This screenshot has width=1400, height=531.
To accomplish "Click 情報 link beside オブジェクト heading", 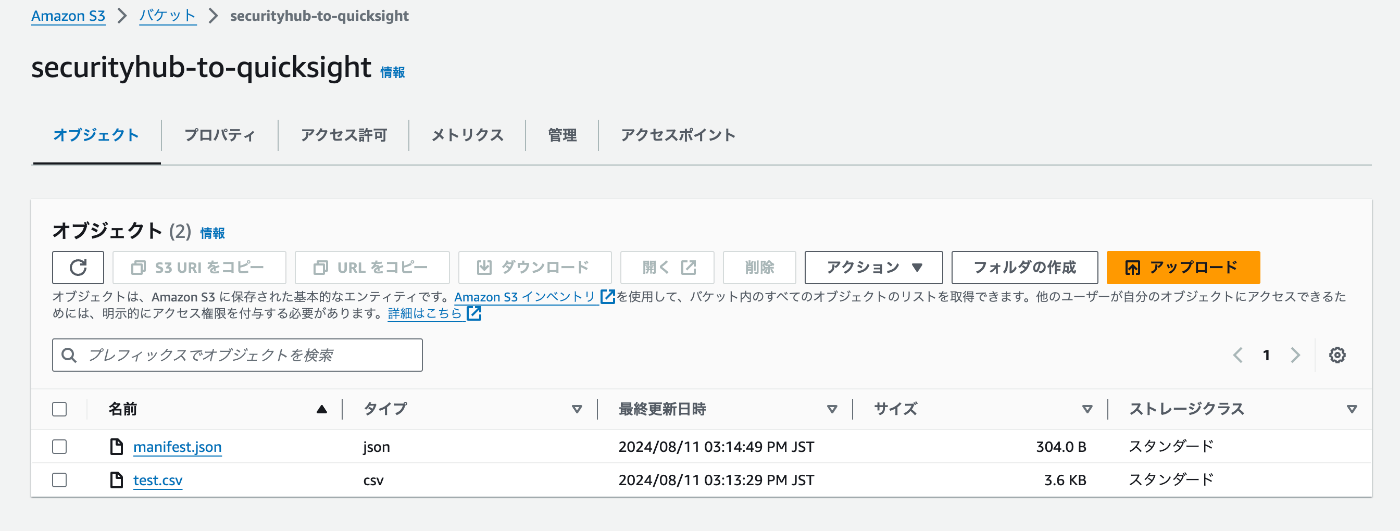I will tap(213, 232).
